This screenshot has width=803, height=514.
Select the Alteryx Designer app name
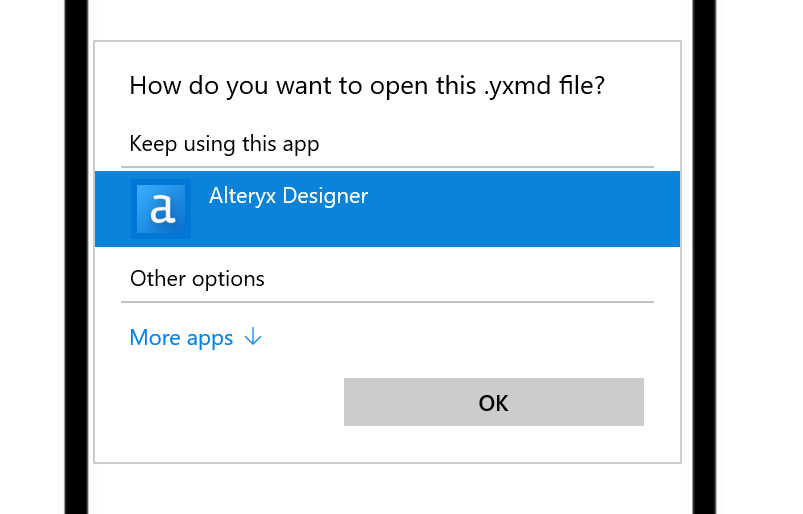coord(288,196)
